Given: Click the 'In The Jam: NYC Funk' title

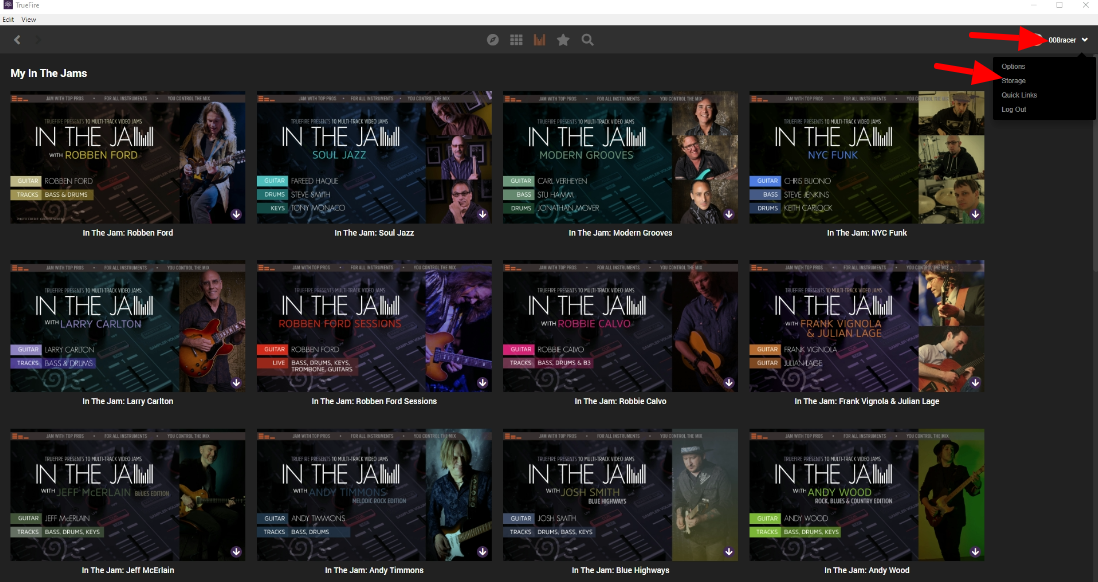Looking at the screenshot, I should click(867, 233).
